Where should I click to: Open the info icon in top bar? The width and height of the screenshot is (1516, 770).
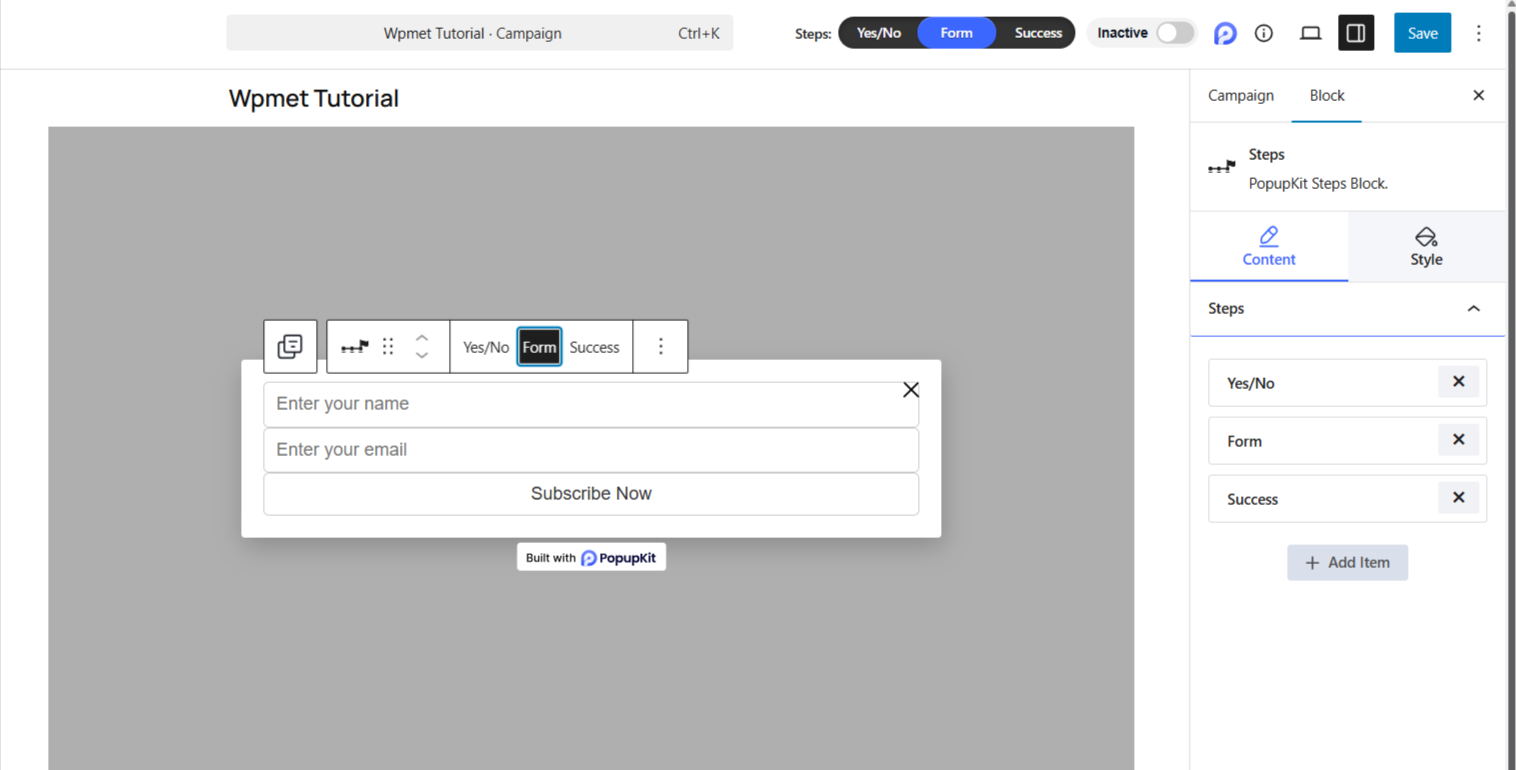pyautogui.click(x=1264, y=32)
